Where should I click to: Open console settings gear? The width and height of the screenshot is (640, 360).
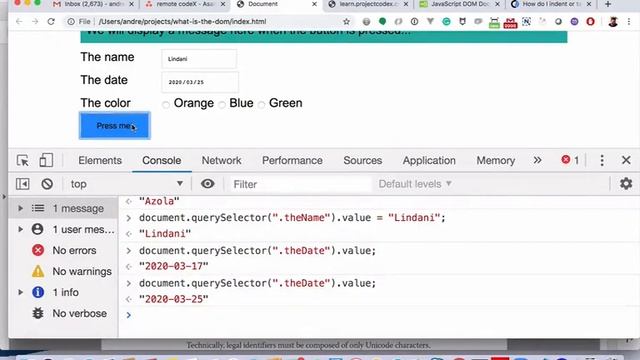click(x=626, y=184)
